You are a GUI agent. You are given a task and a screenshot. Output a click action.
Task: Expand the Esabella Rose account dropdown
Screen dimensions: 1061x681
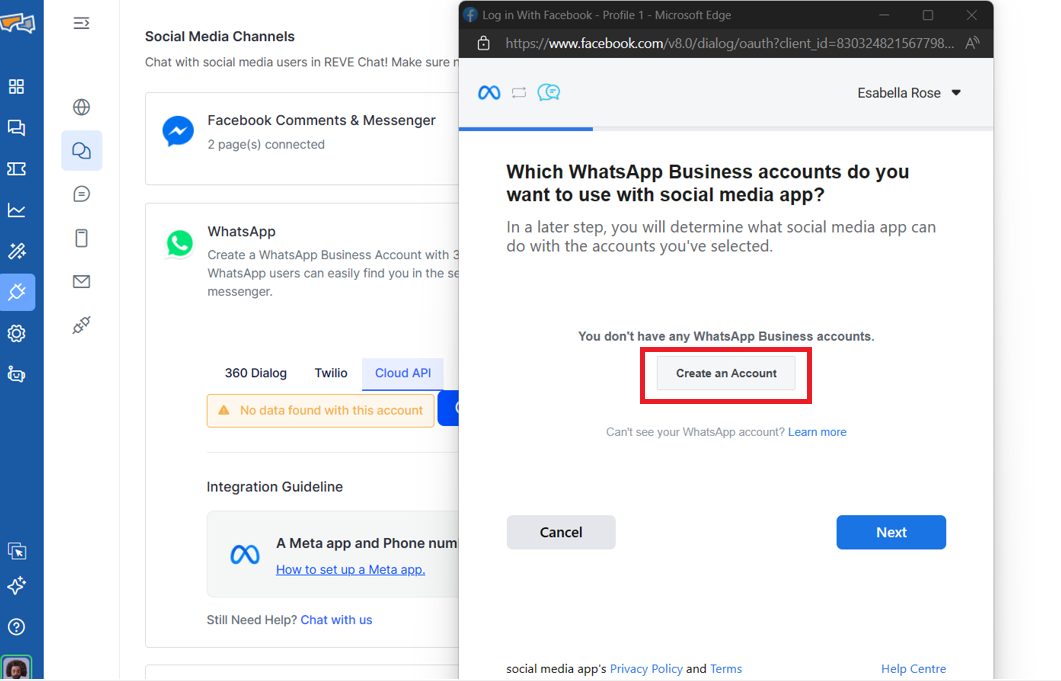909,93
